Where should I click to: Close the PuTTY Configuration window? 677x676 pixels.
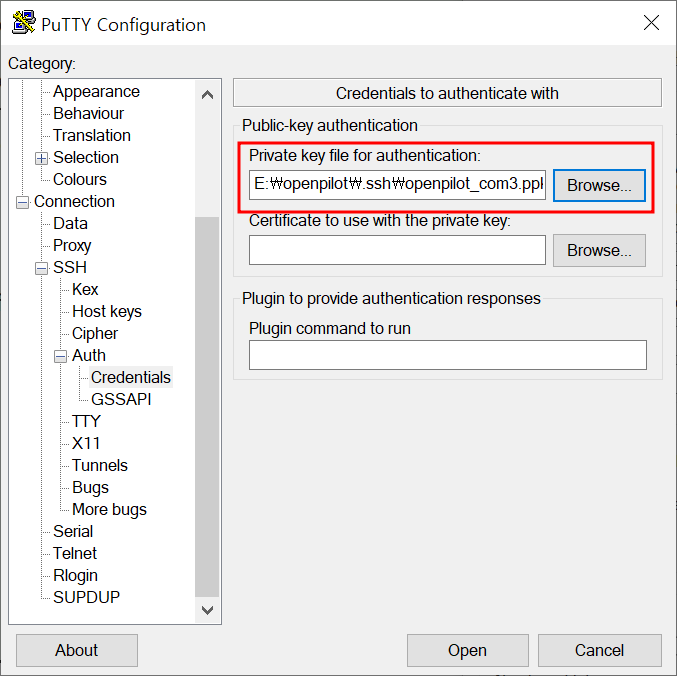[651, 22]
